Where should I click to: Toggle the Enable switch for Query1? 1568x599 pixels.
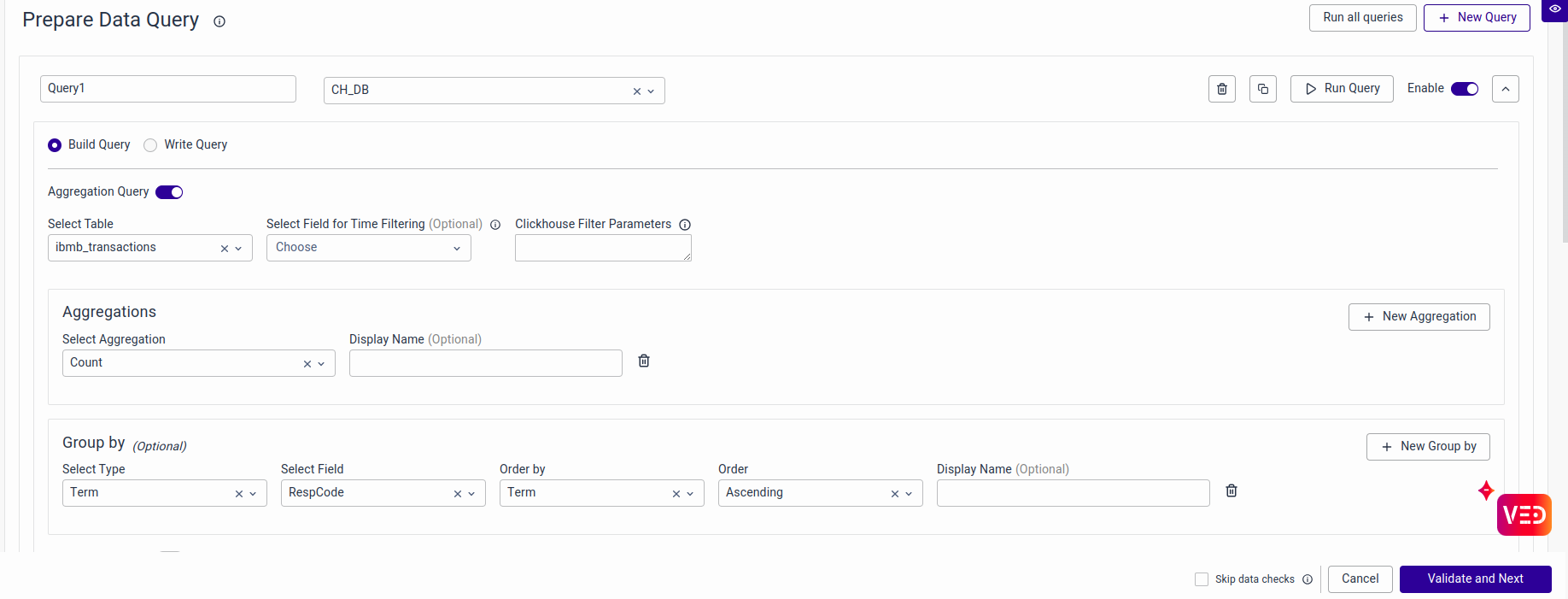1464,89
